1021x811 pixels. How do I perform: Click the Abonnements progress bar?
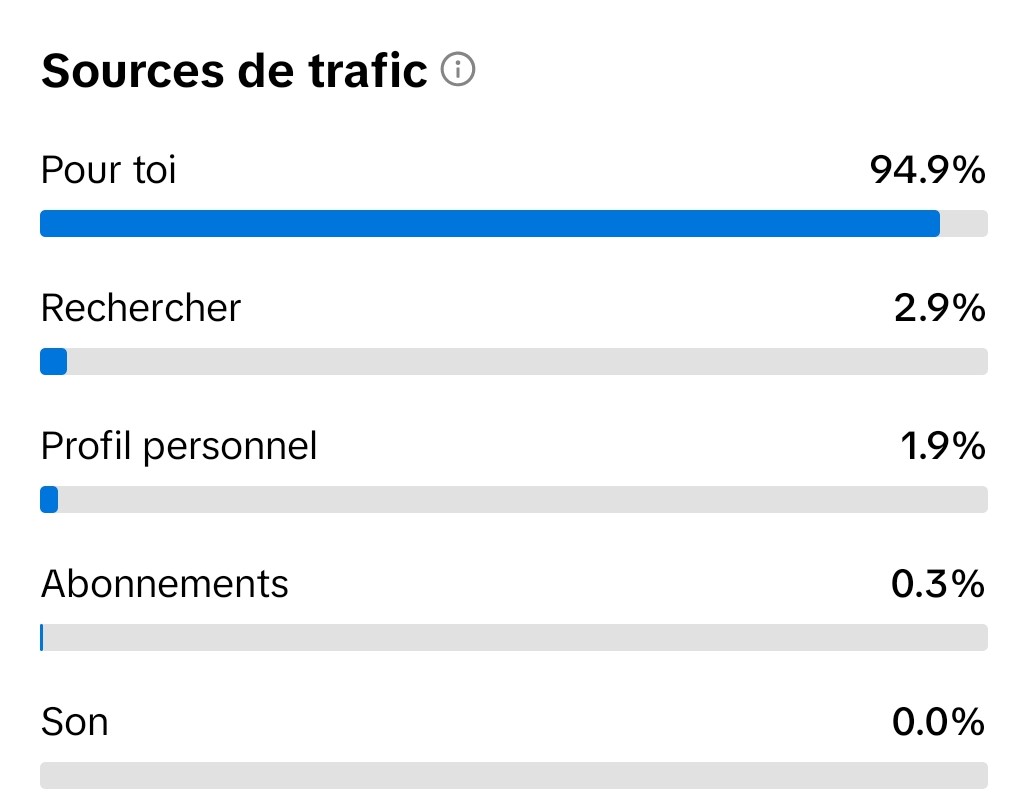pos(514,637)
